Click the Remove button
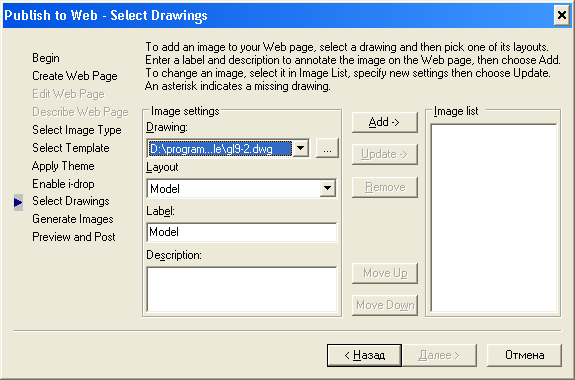 pos(385,187)
